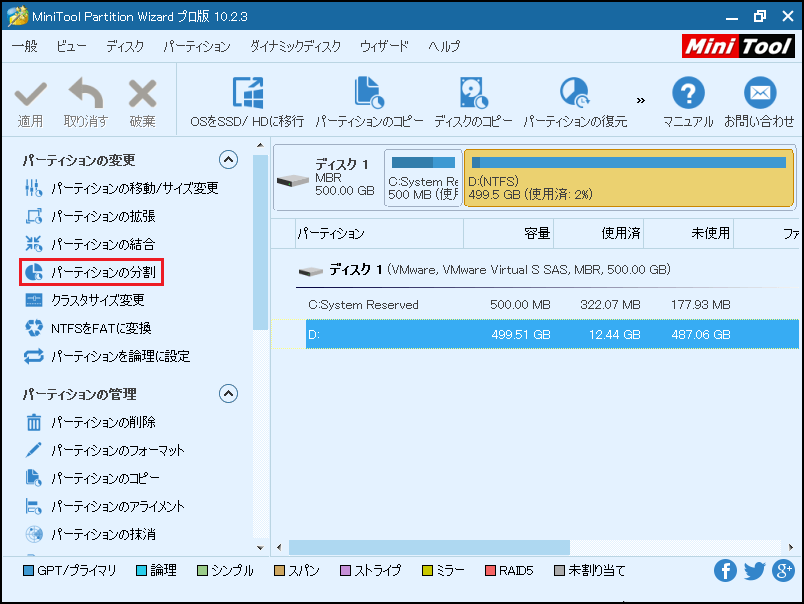The image size is (804, 604).
Task: Collapse the パーティションの変更 section
Action: click(228, 160)
